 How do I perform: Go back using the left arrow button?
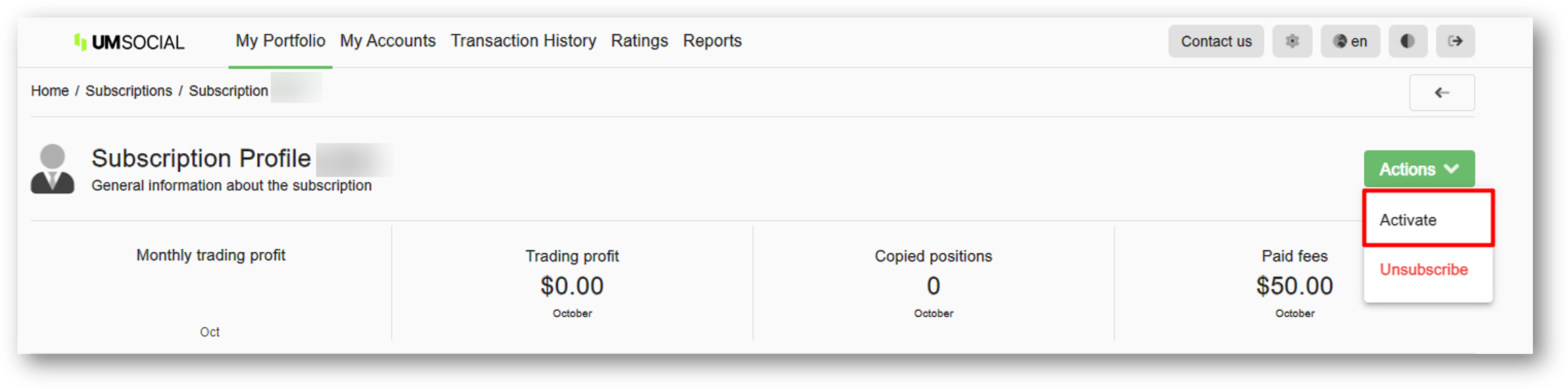1442,92
